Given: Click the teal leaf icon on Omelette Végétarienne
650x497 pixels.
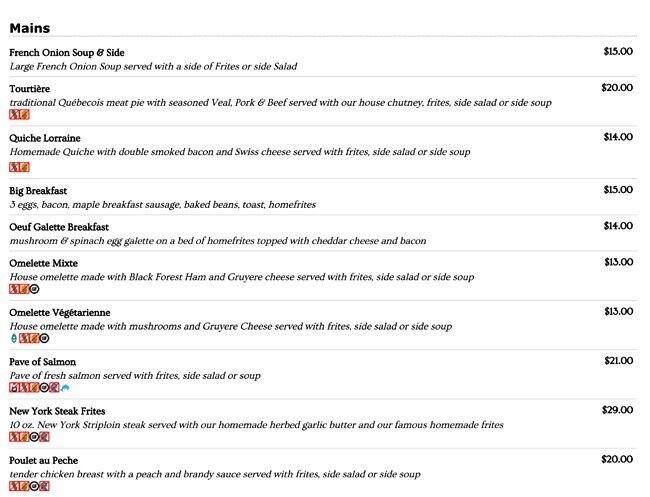Looking at the screenshot, I should 13,339.
